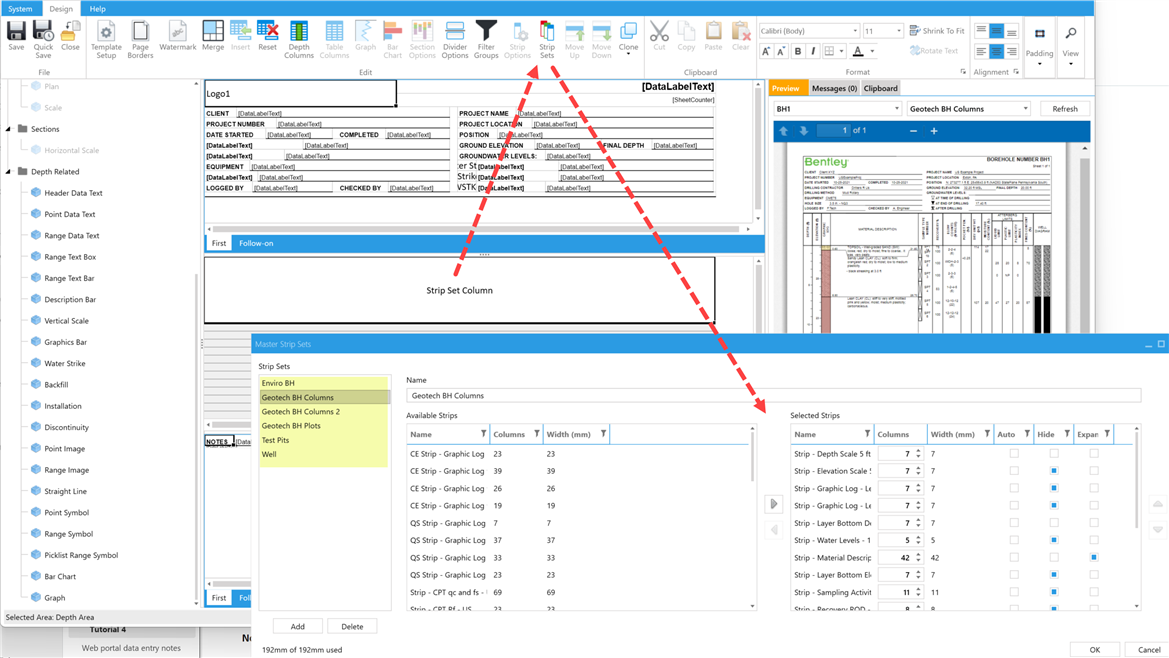Open Page Borders settings
This screenshot has height=658, width=1169.
pos(140,39)
